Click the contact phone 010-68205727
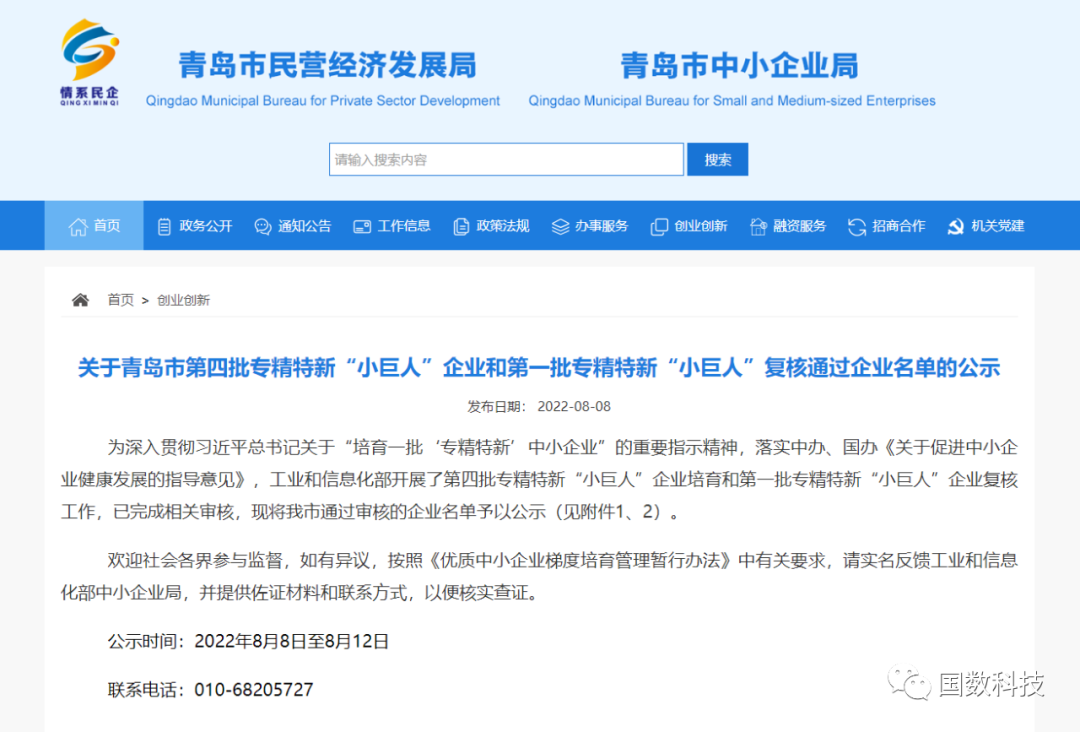This screenshot has width=1080, height=732. point(253,690)
